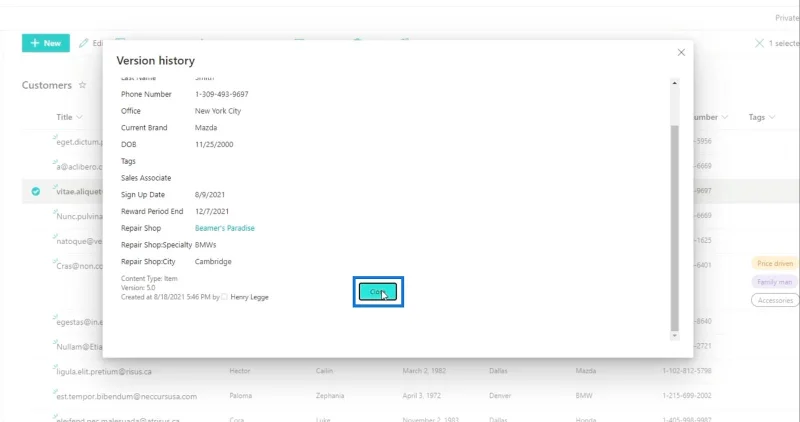800x422 pixels.
Task: Click phone number value 1-309-493-9697
Action: click(x=221, y=94)
